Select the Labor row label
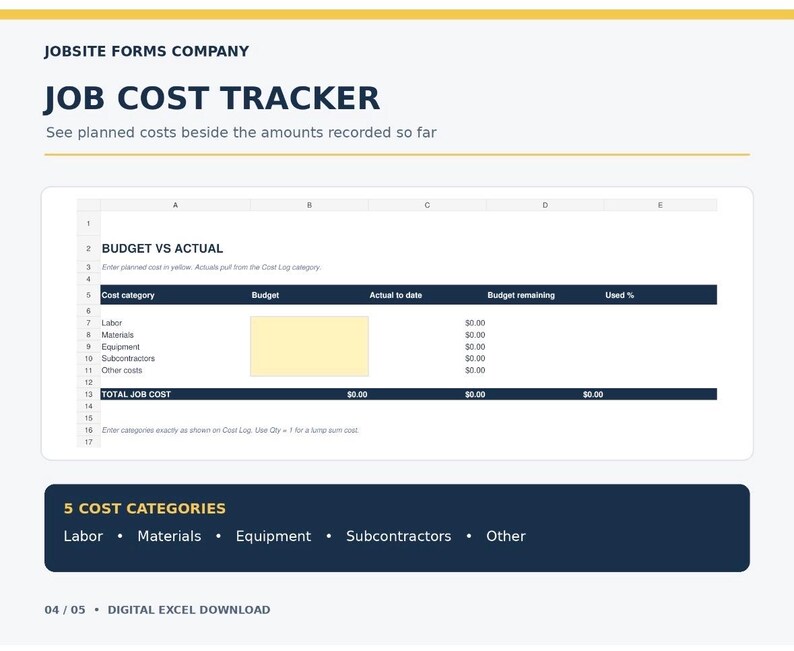Viewport: 794px width, 651px height. point(111,323)
